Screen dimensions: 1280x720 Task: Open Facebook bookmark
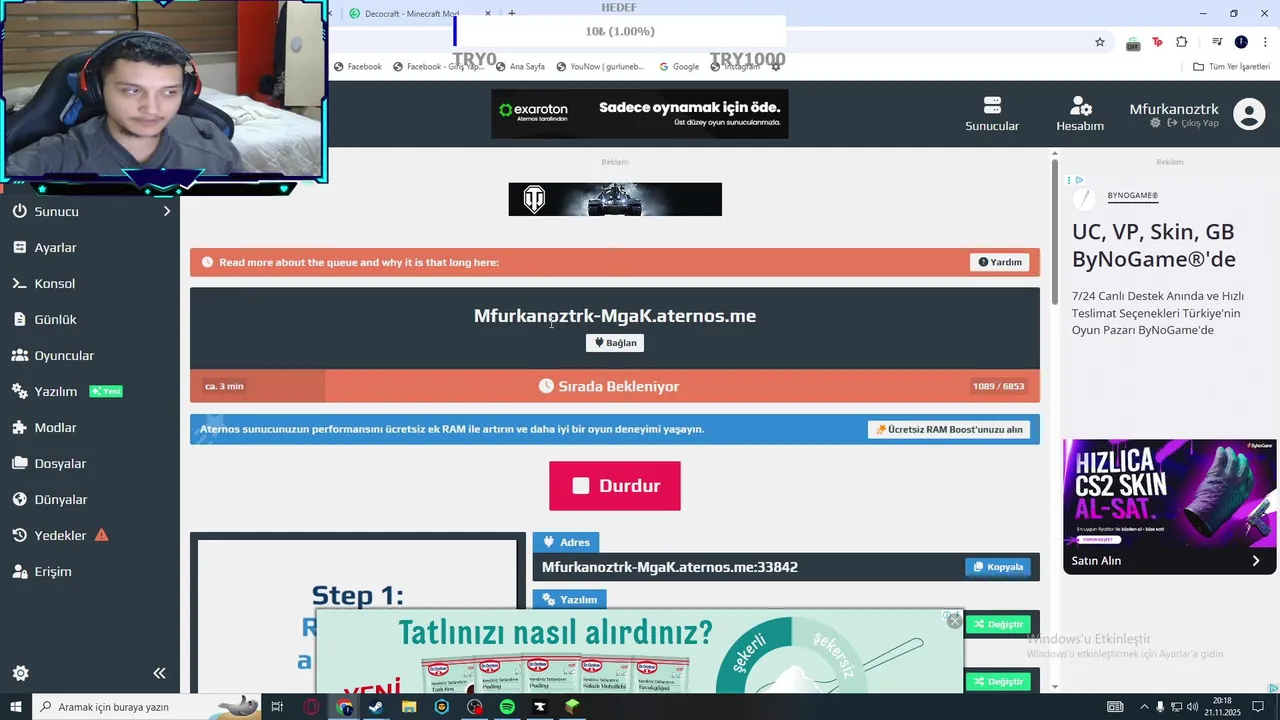358,67
